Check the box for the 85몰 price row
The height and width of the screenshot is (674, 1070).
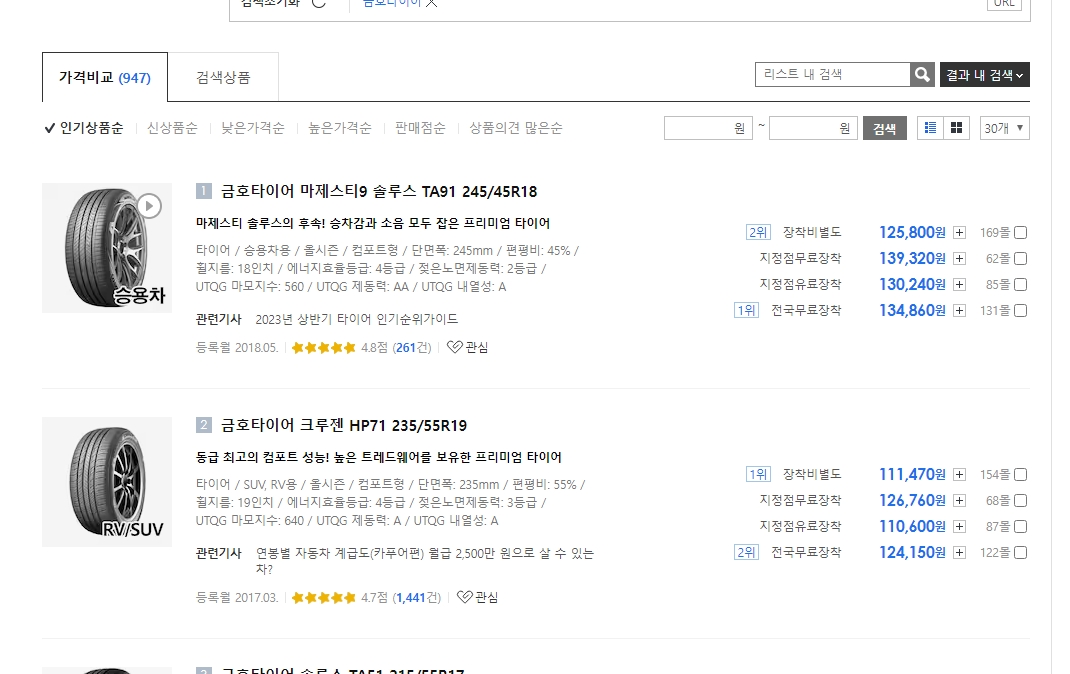(x=1020, y=284)
